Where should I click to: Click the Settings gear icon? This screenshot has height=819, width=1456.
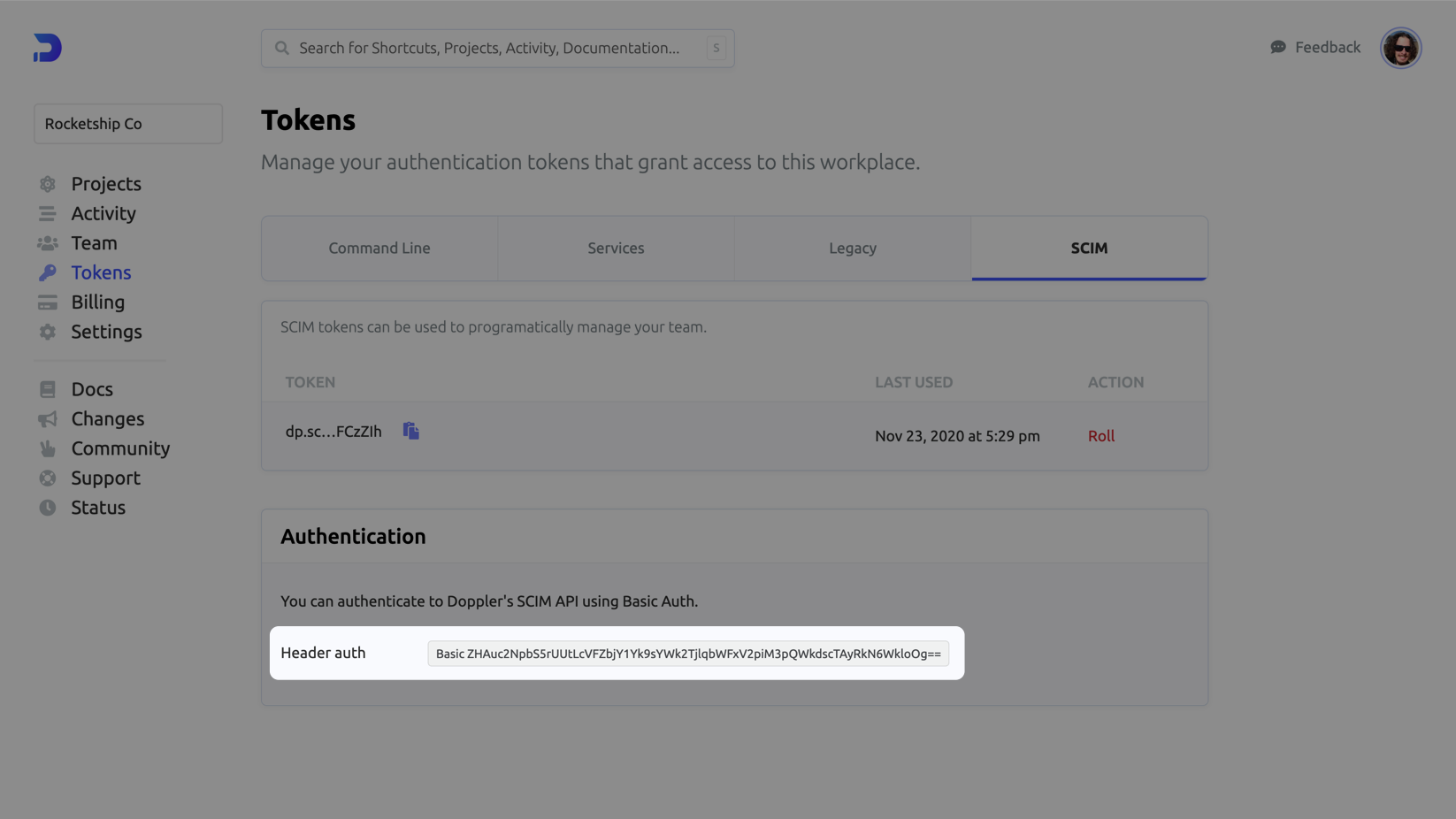tap(48, 332)
